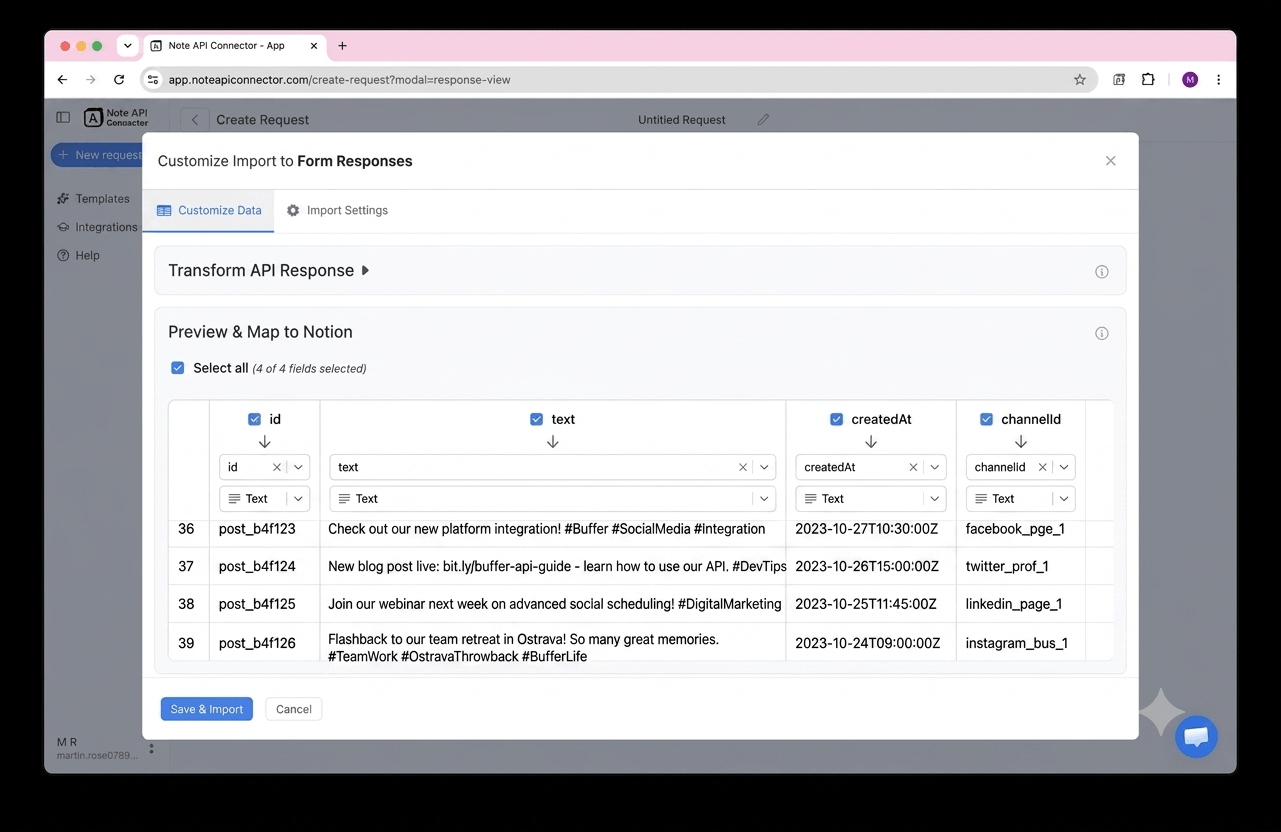The image size is (1281, 832).
Task: Uncheck the channelId field checkbox
Action: pyautogui.click(x=986, y=420)
